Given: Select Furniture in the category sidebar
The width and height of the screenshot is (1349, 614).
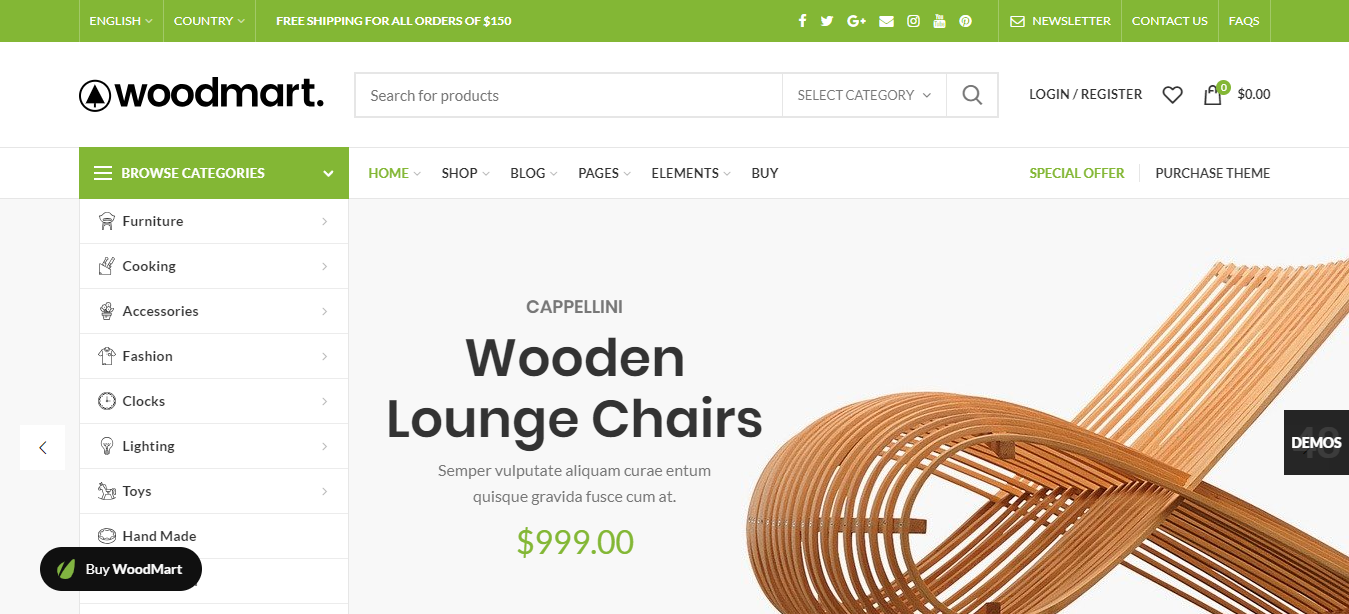Looking at the screenshot, I should point(153,221).
